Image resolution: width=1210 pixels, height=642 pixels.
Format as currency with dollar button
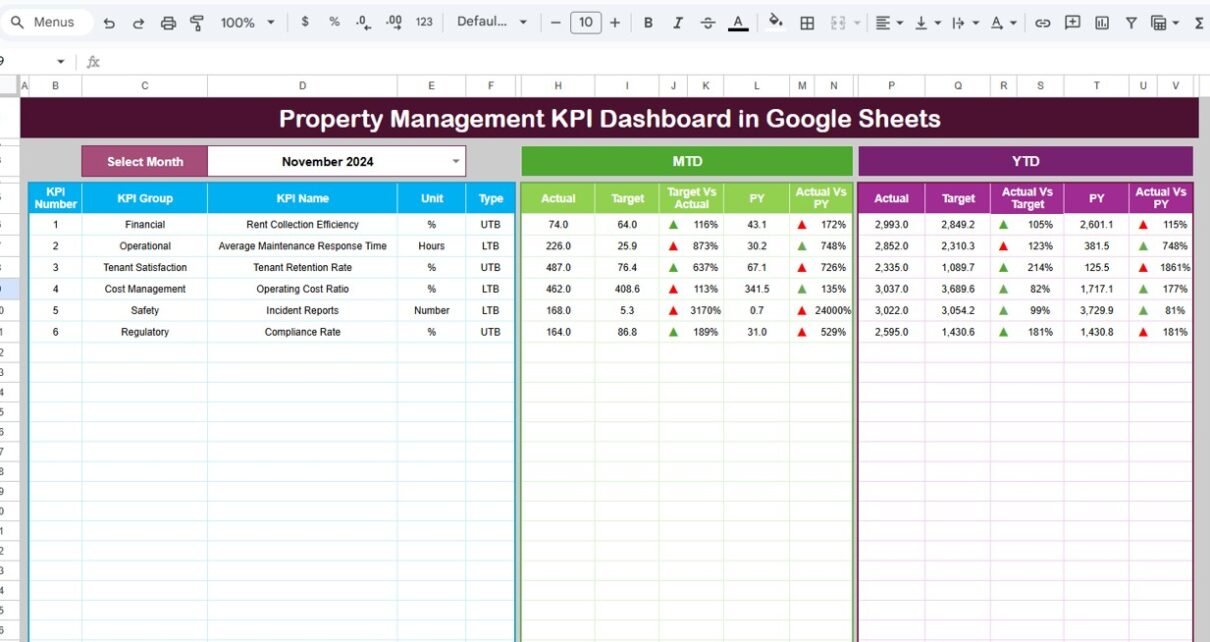click(x=305, y=22)
